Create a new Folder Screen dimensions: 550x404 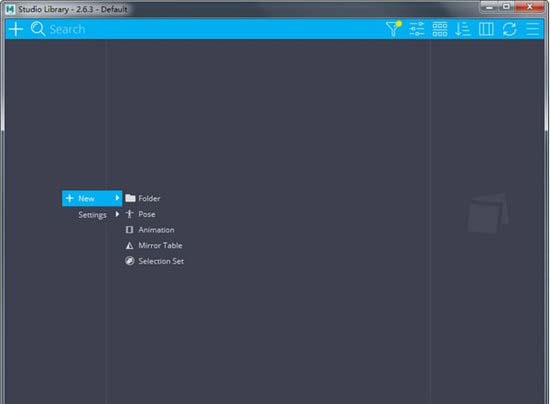point(154,198)
